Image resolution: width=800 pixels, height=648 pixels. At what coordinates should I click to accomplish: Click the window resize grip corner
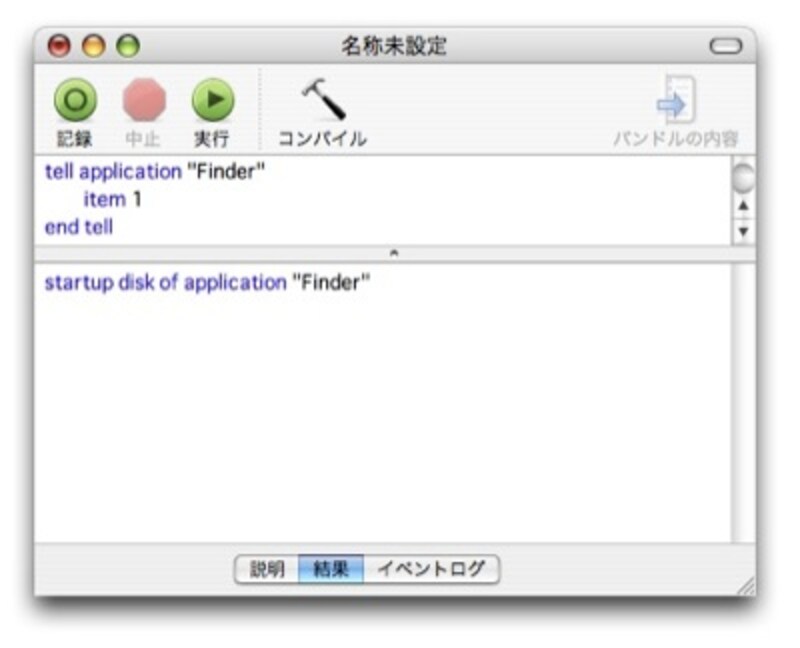click(745, 587)
